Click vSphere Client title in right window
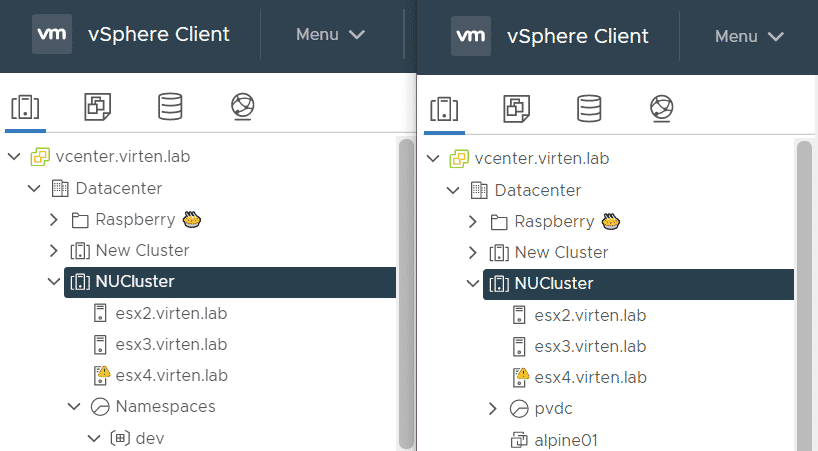Screen dimensions: 818x451 pos(578,36)
